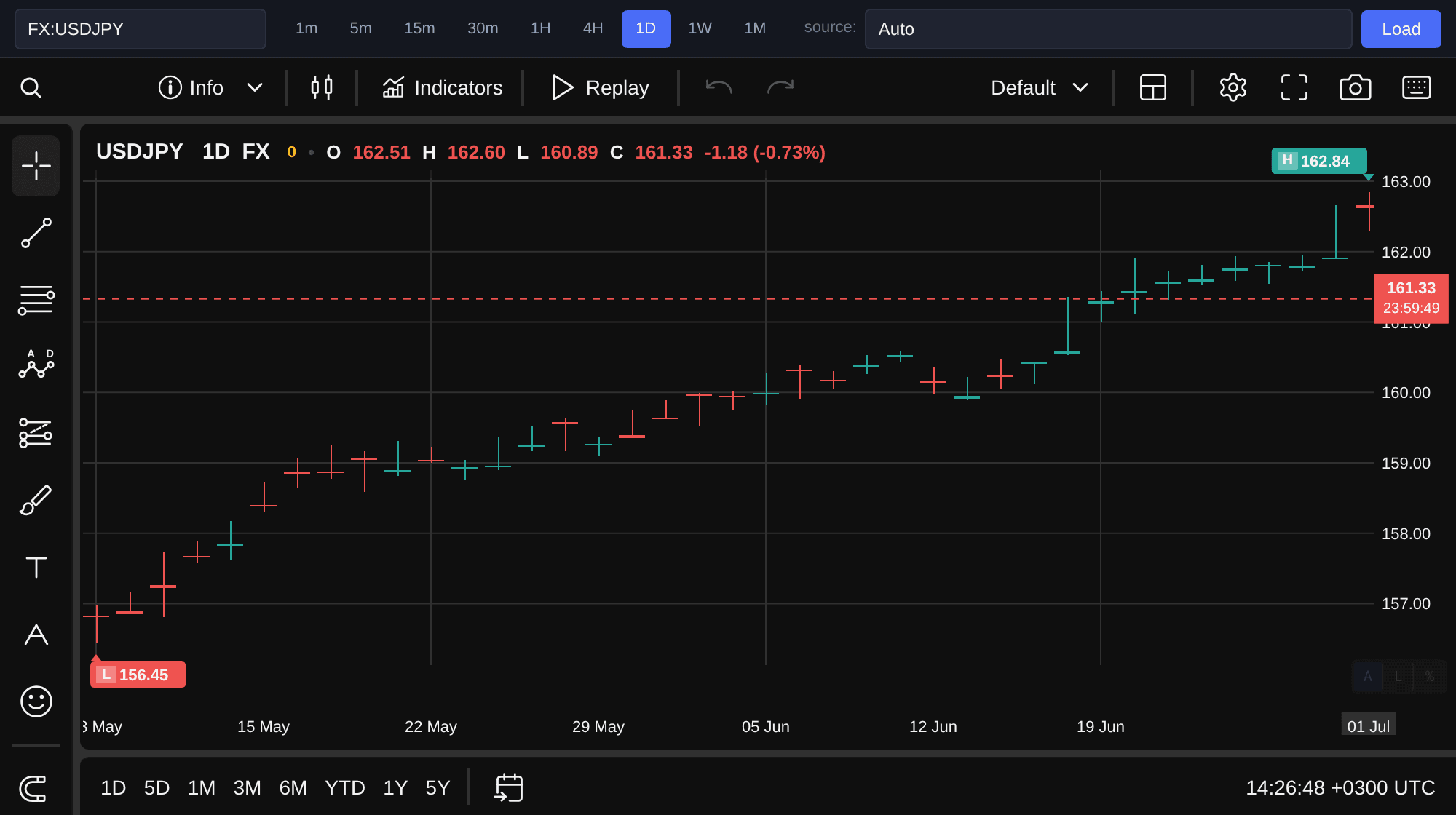Select the brush drawing tool
Viewport: 1456px width, 815px height.
[x=36, y=500]
